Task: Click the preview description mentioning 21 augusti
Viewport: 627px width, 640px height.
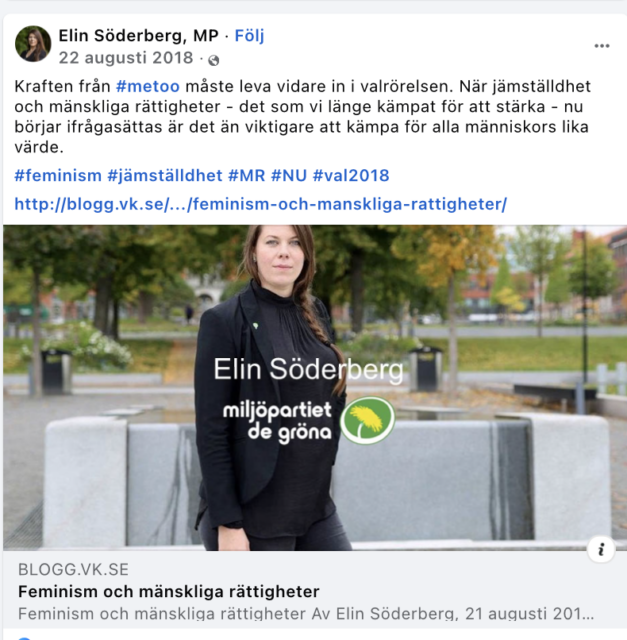Action: click(x=306, y=613)
